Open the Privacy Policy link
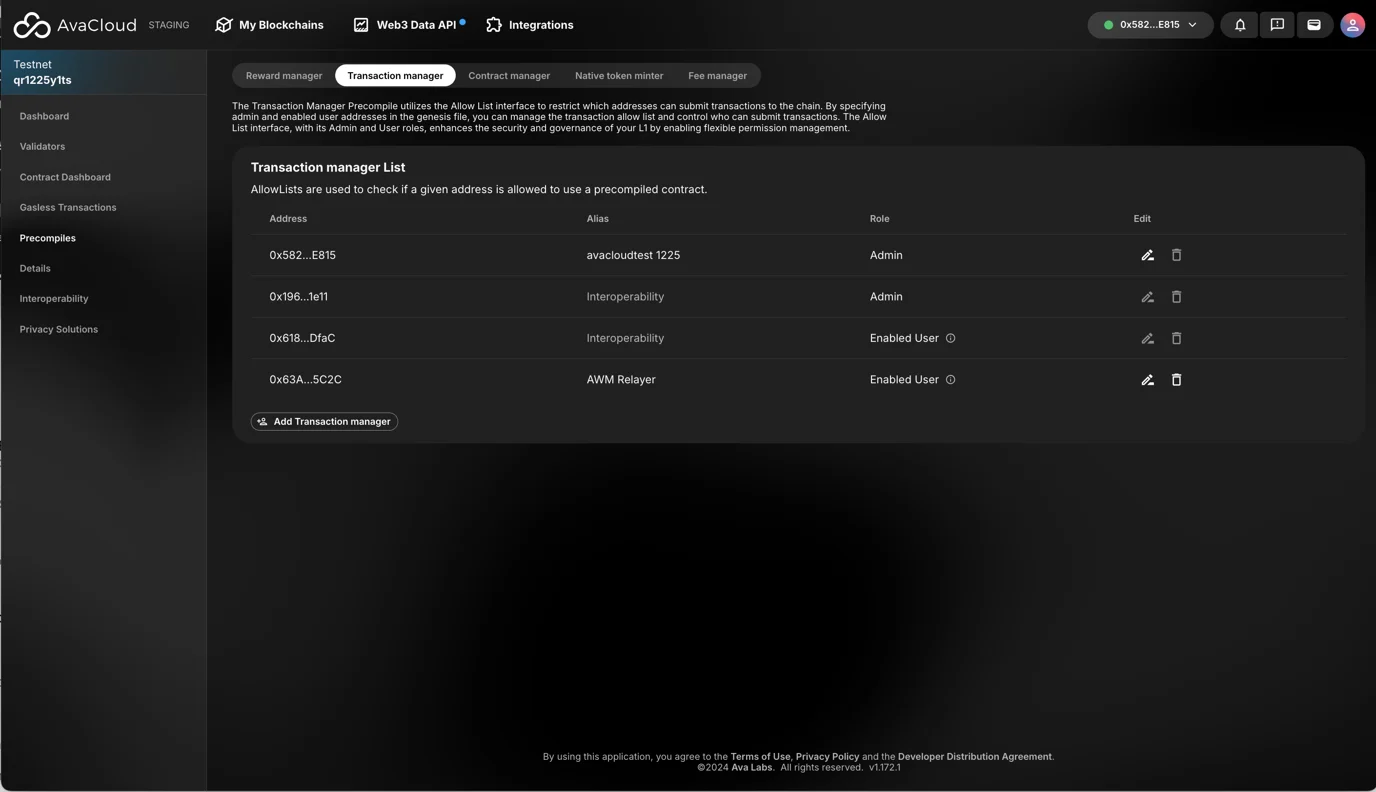 tap(827, 757)
